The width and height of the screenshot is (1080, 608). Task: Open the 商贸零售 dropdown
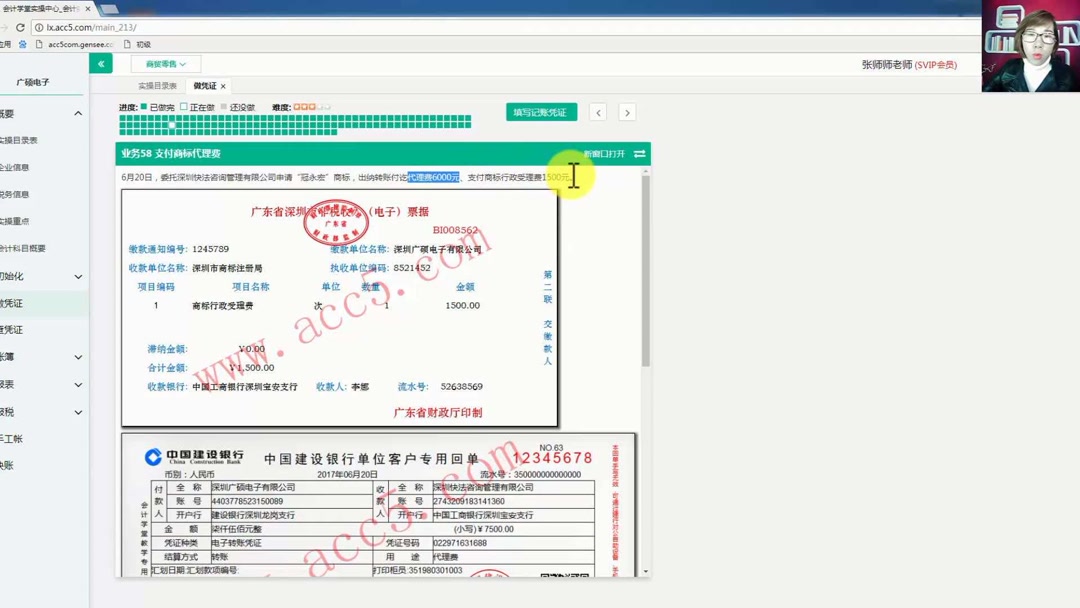163,62
